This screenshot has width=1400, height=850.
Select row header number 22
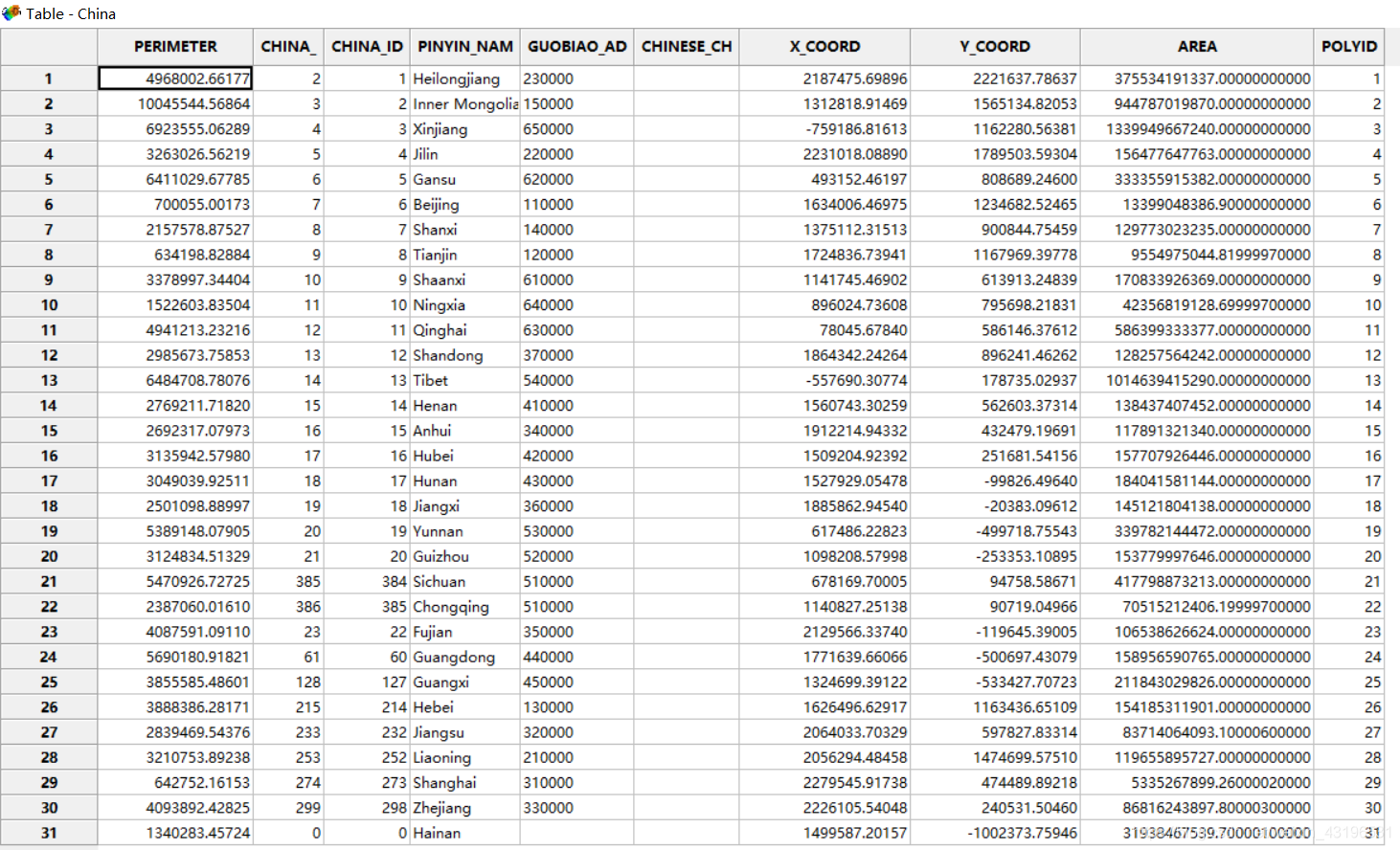click(x=49, y=606)
